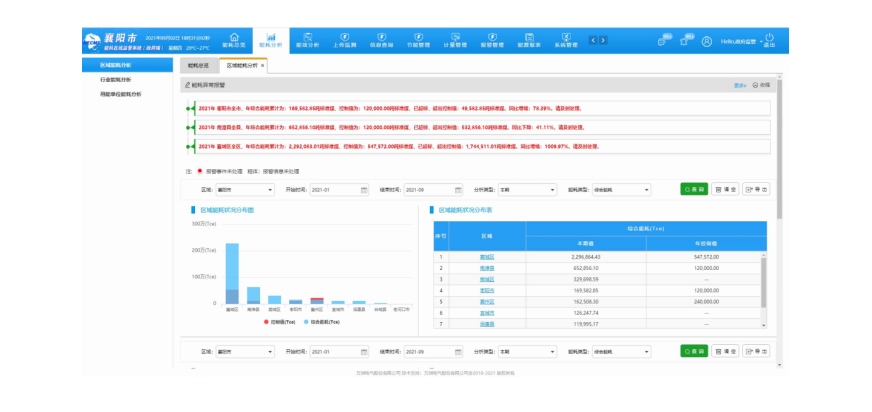This screenshot has height=412, width=872.
Task: Click the 能耗分析 chart icon in navigation
Action: tap(270, 40)
